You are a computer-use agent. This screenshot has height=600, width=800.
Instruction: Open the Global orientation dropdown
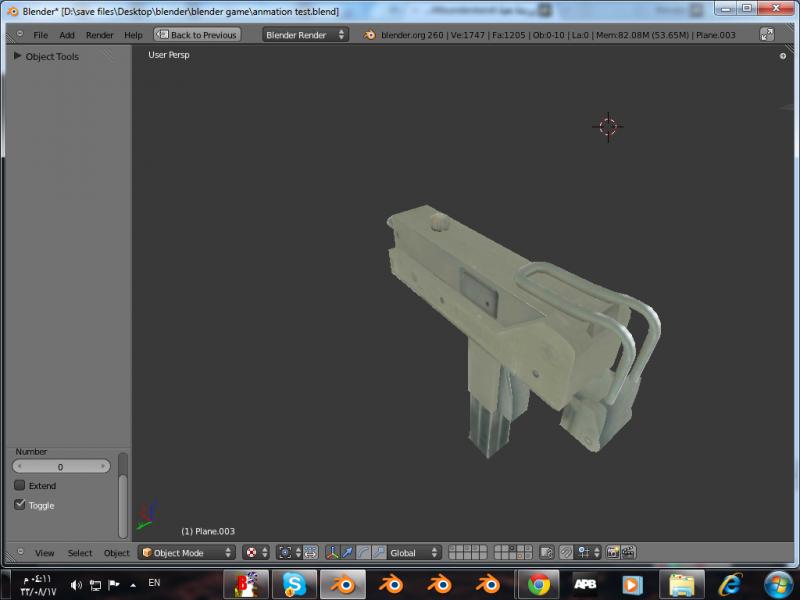(x=414, y=552)
